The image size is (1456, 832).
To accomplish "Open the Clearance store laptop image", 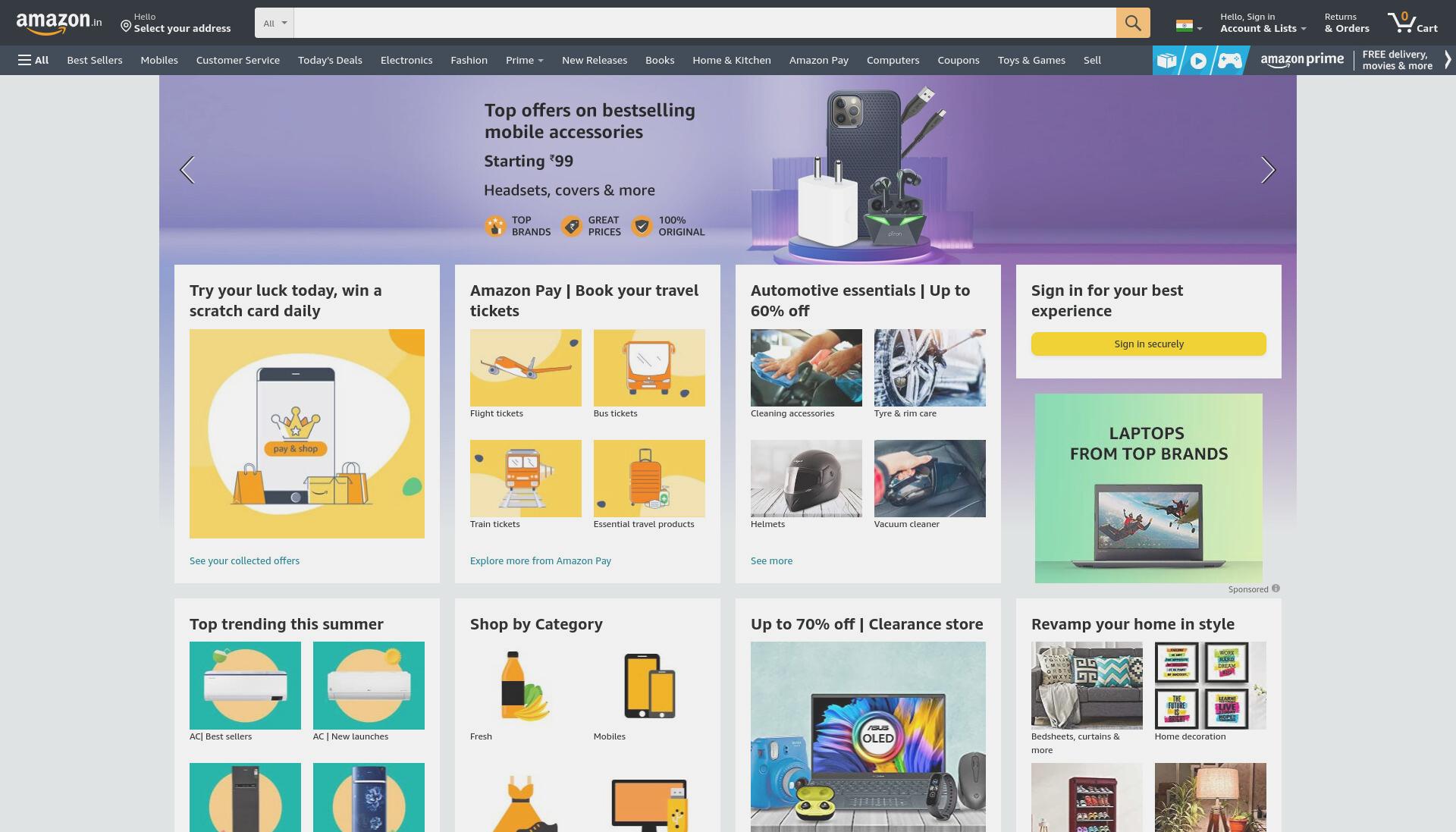I will [868, 736].
